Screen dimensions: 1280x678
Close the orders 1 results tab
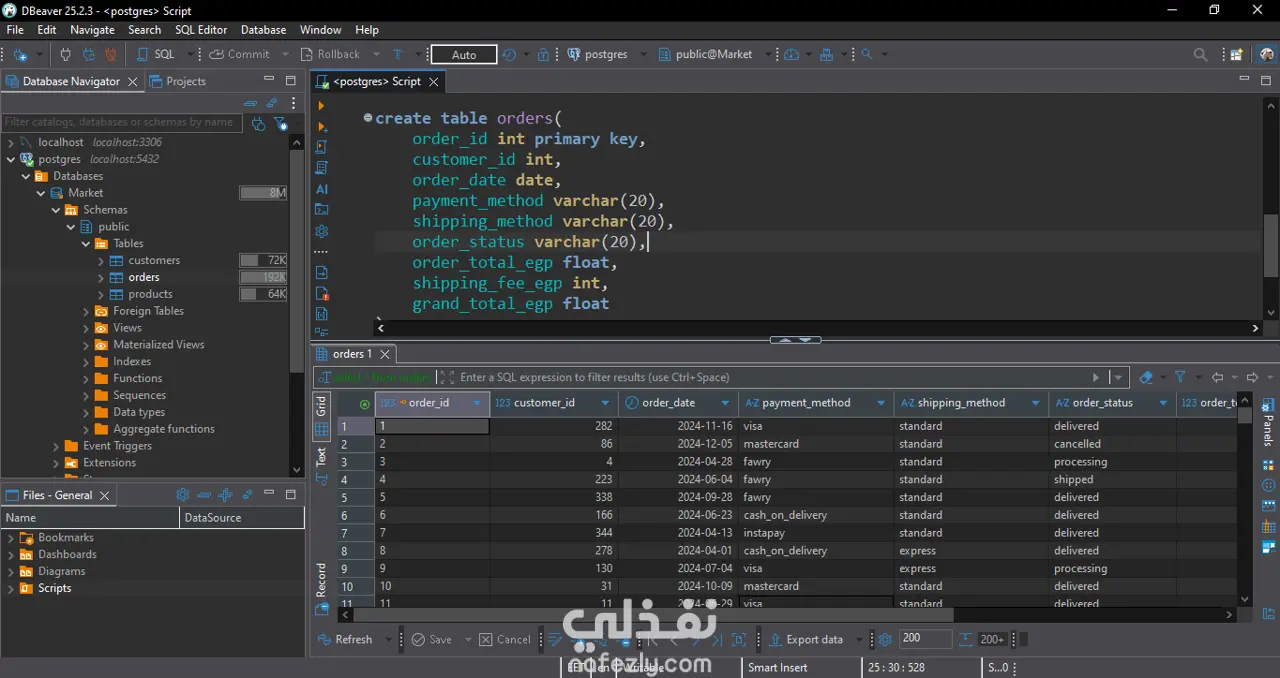pos(385,354)
